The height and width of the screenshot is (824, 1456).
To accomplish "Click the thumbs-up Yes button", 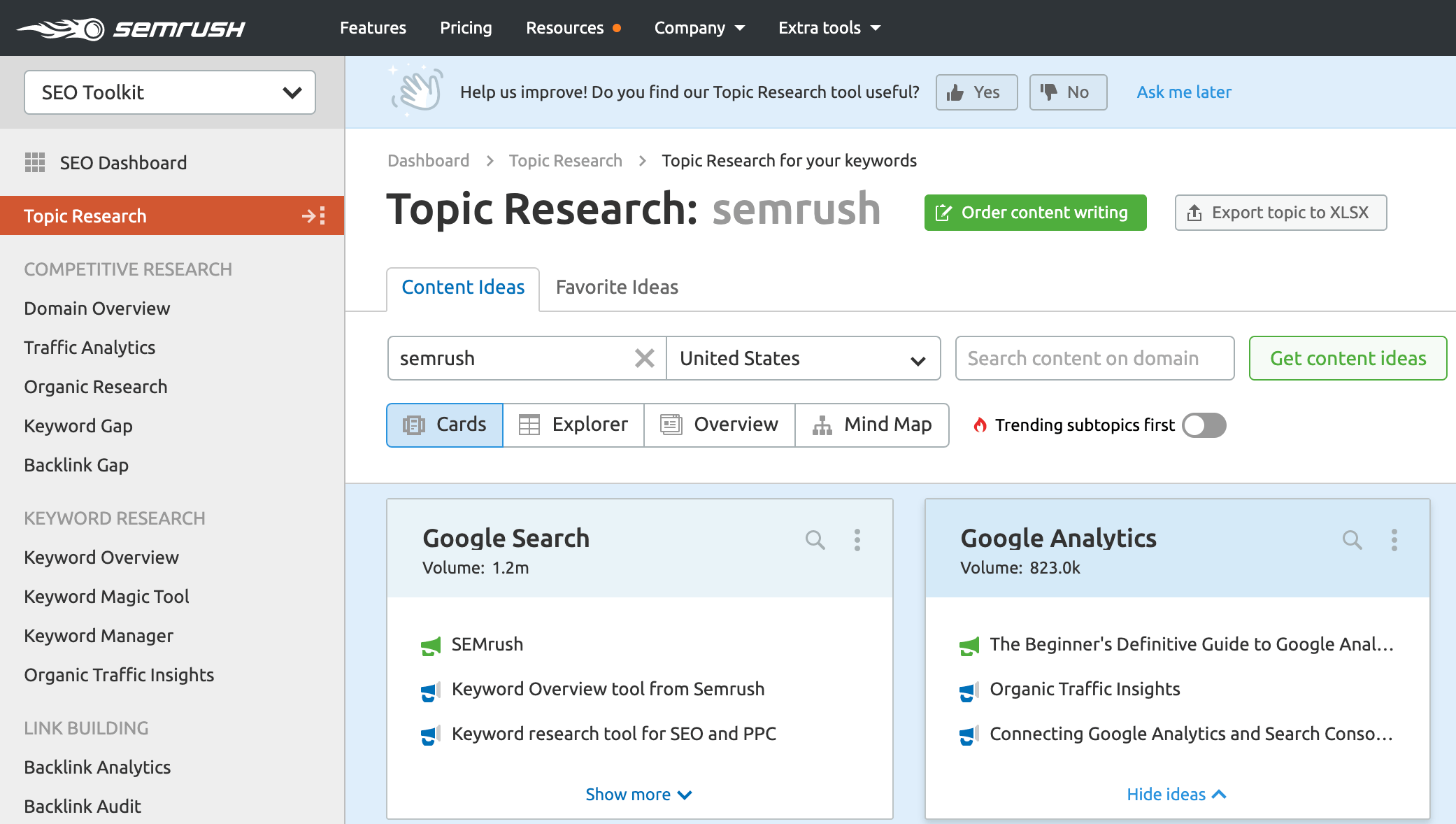I will [976, 92].
